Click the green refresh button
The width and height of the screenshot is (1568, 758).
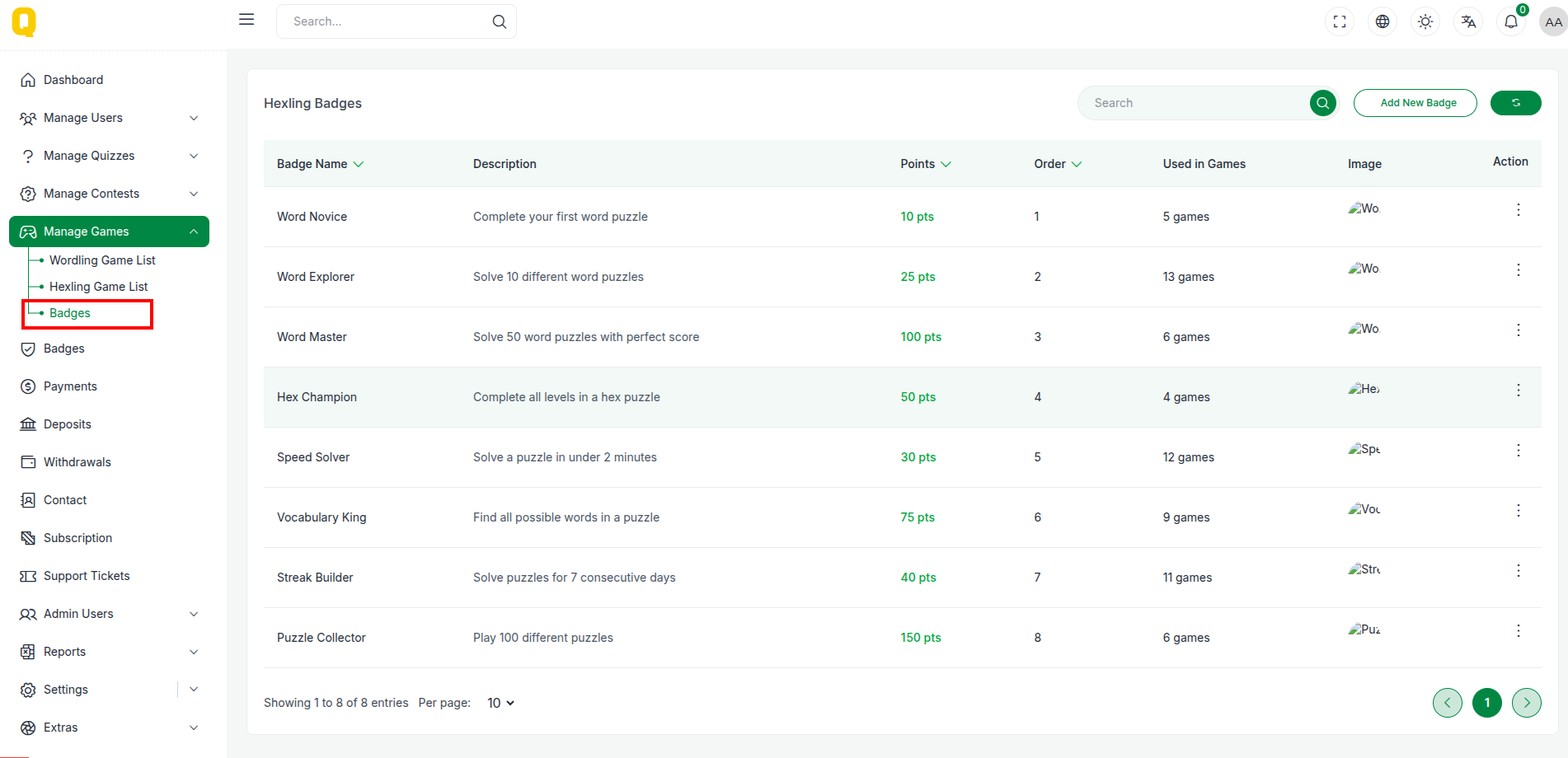[x=1515, y=103]
